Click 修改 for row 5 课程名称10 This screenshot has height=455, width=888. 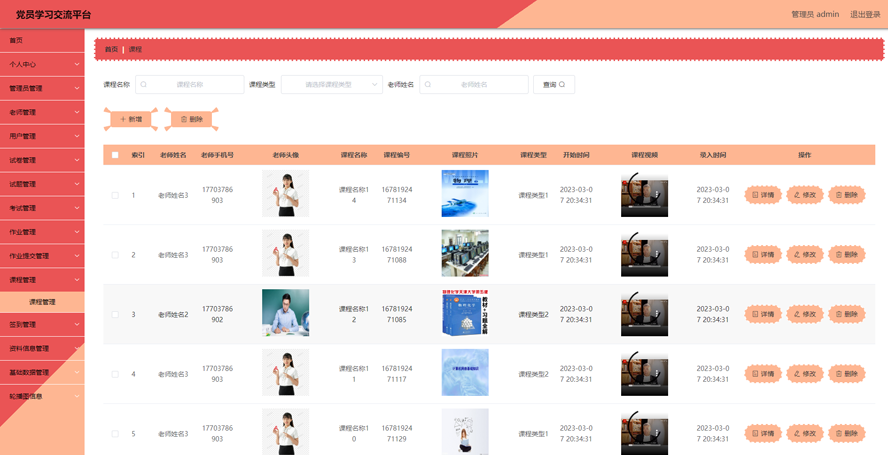click(x=805, y=433)
